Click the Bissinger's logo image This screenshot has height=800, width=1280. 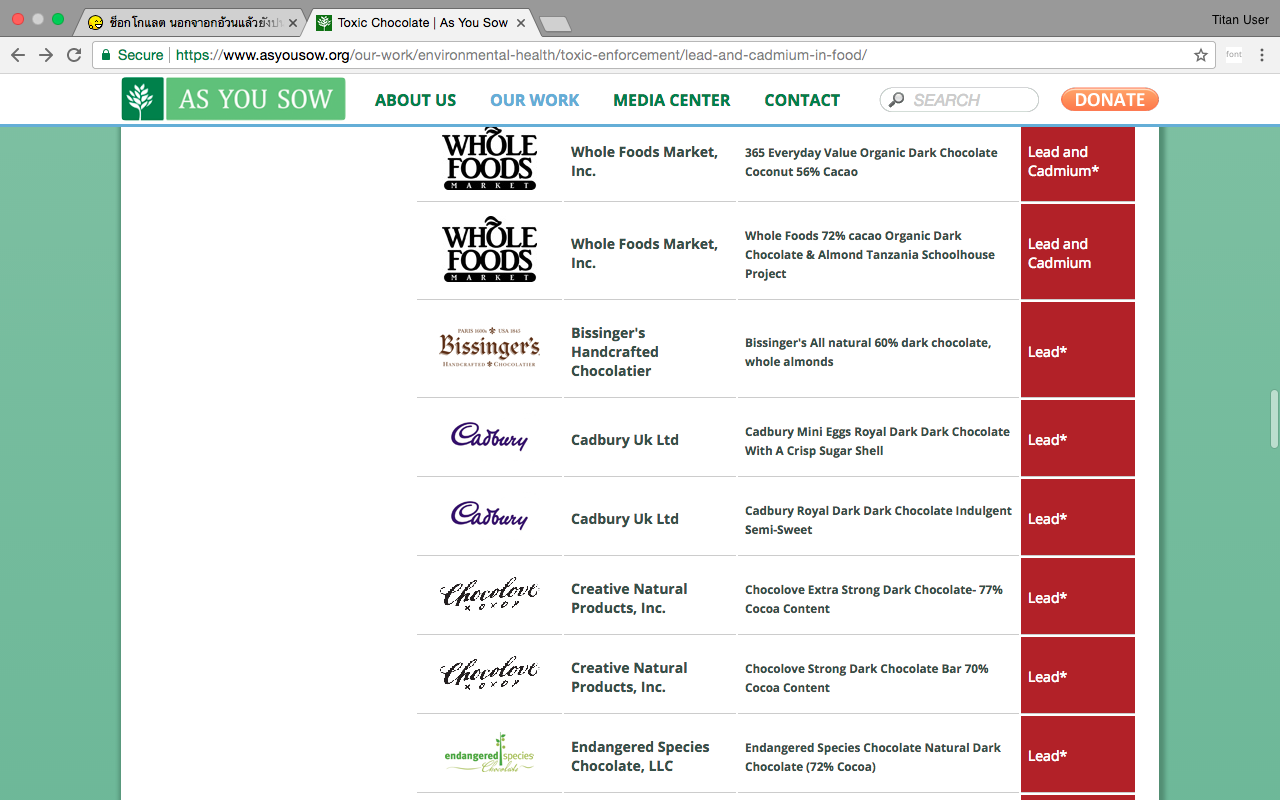(x=490, y=347)
